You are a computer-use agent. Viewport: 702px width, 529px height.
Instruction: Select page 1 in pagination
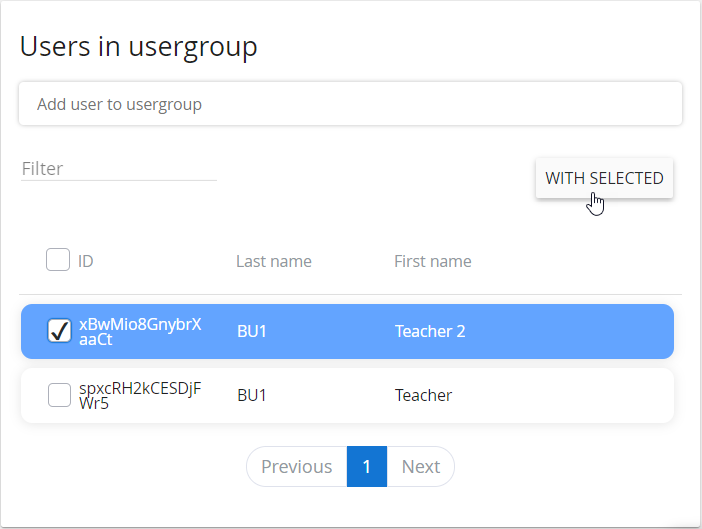(367, 466)
